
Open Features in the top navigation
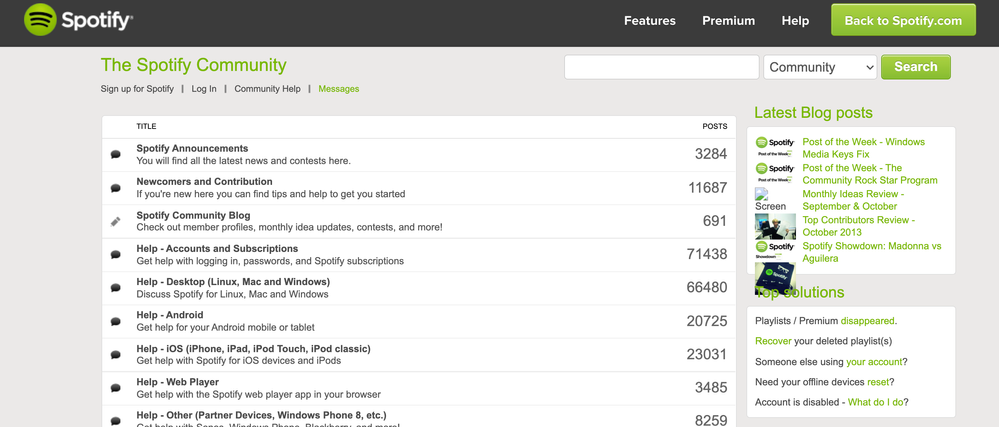pyautogui.click(x=650, y=20)
